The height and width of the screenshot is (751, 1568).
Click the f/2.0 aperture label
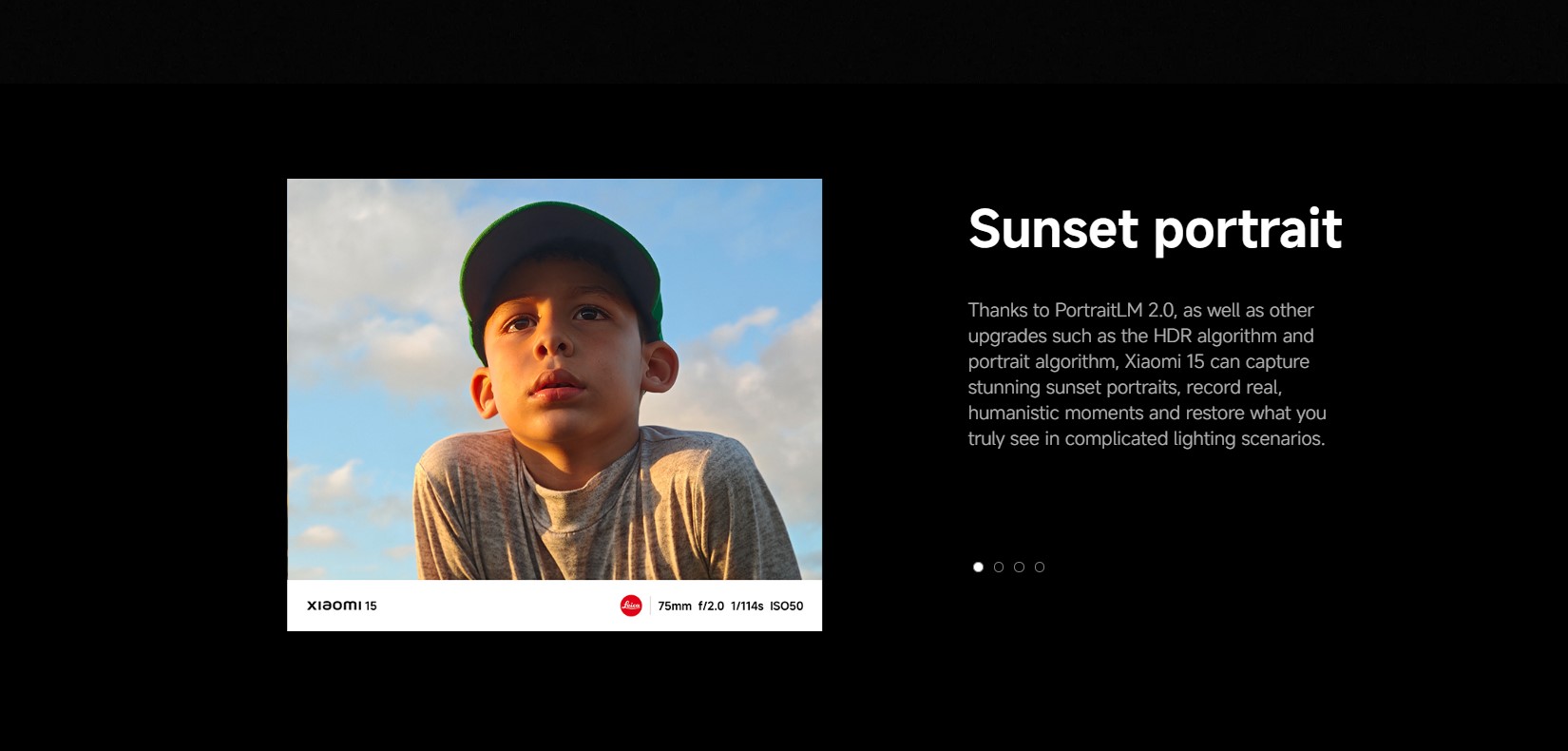(x=711, y=607)
